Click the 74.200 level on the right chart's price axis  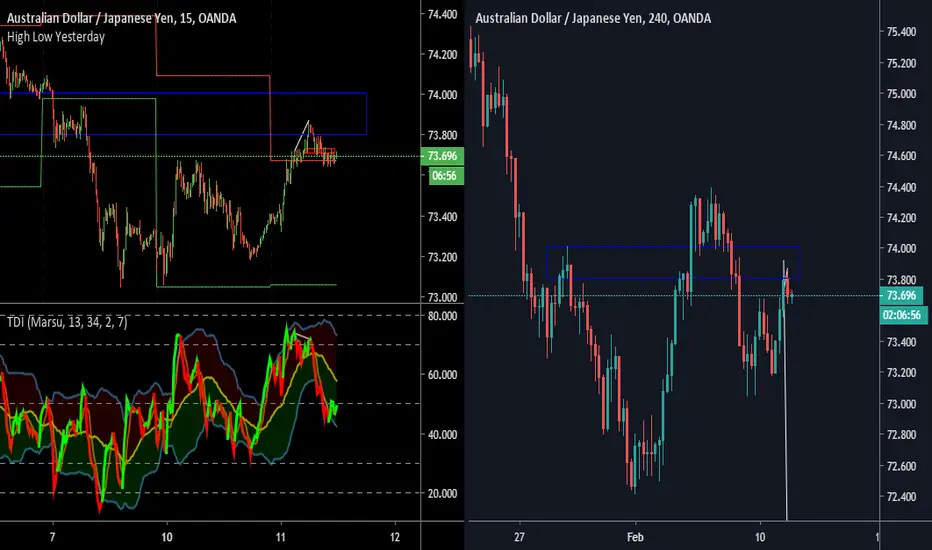click(x=901, y=218)
